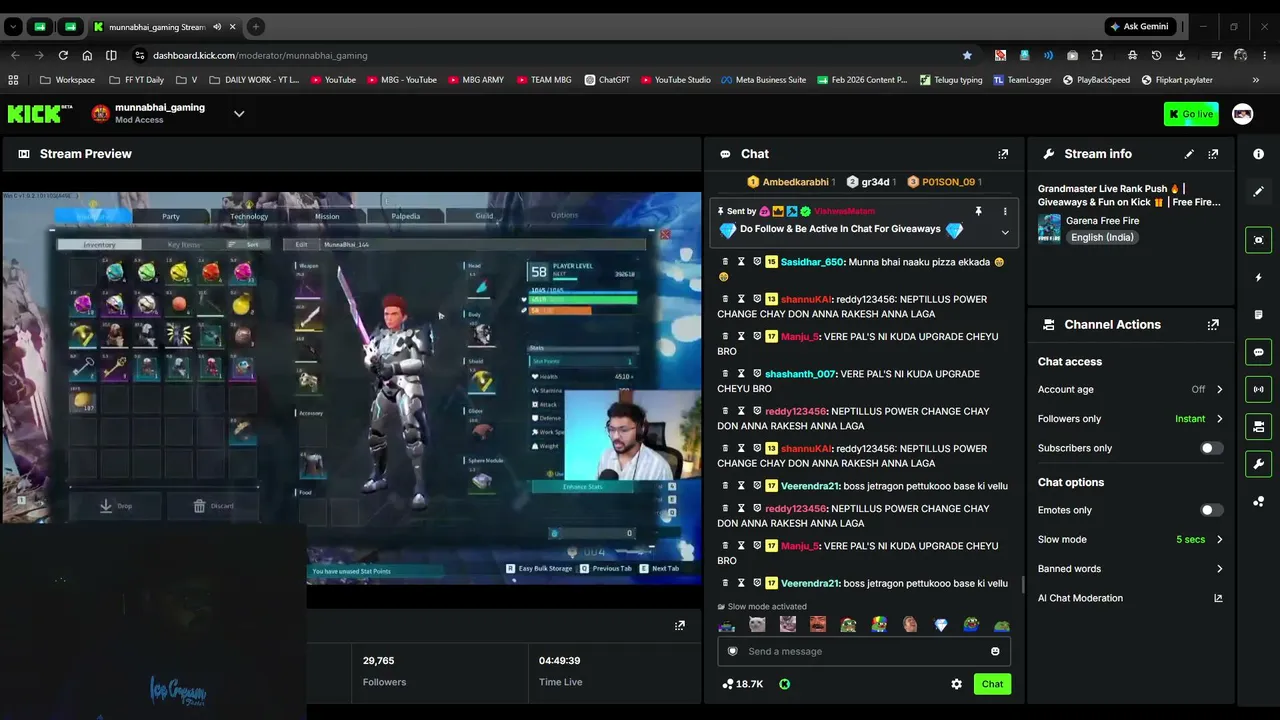
Task: Pop out the Chat panel
Action: coord(1003,154)
